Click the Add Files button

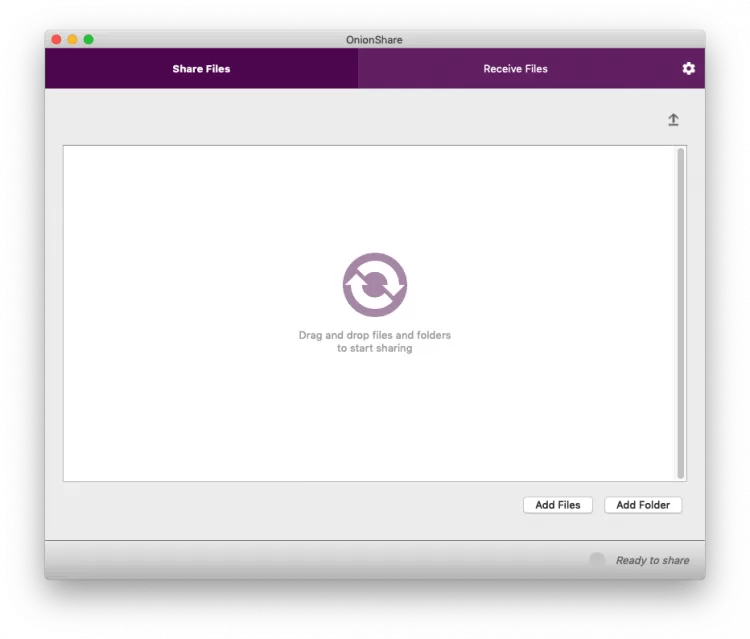pyautogui.click(x=558, y=505)
